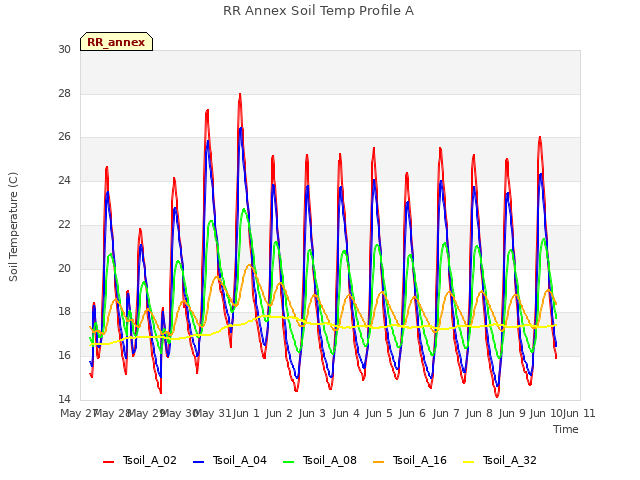Viewport: 640px width, 480px height.
Task: Click the 20 y-axis tick label
Action: 64,268
